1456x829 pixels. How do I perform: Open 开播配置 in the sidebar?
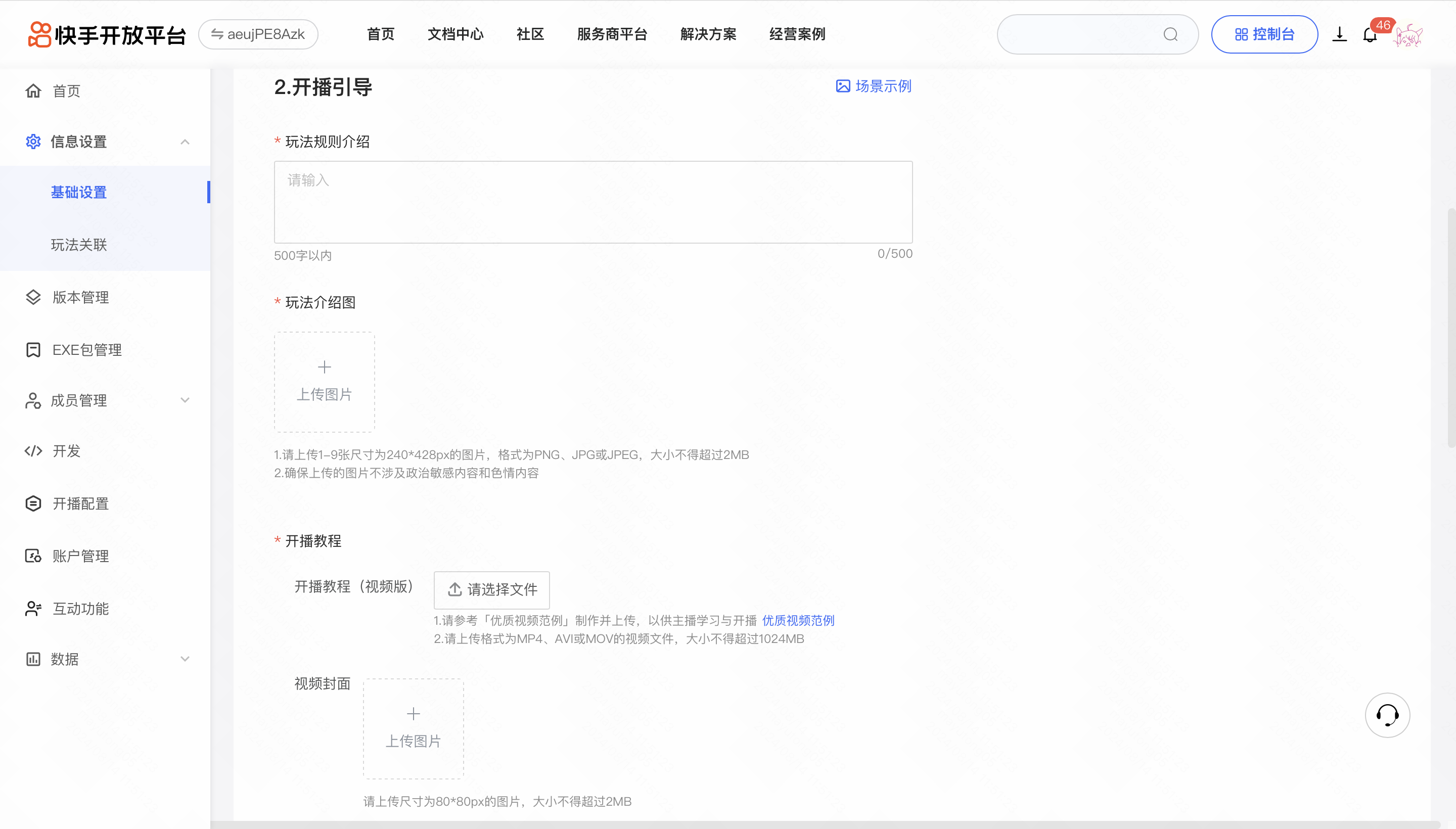[80, 503]
